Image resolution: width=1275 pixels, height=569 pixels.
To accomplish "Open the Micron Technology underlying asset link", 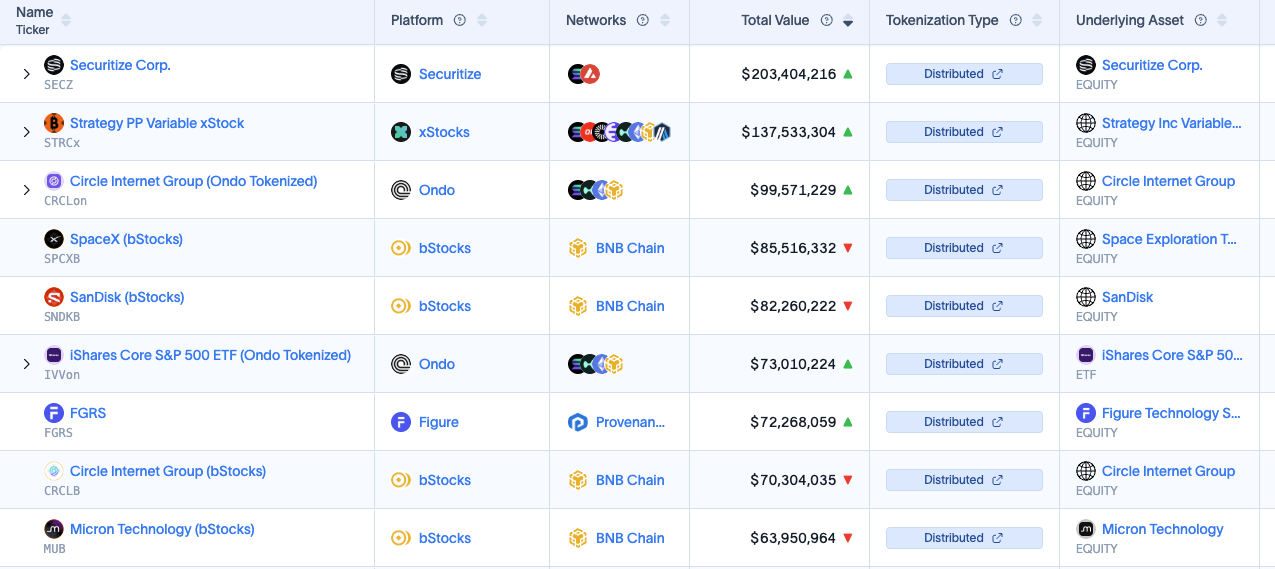I will coord(1163,529).
